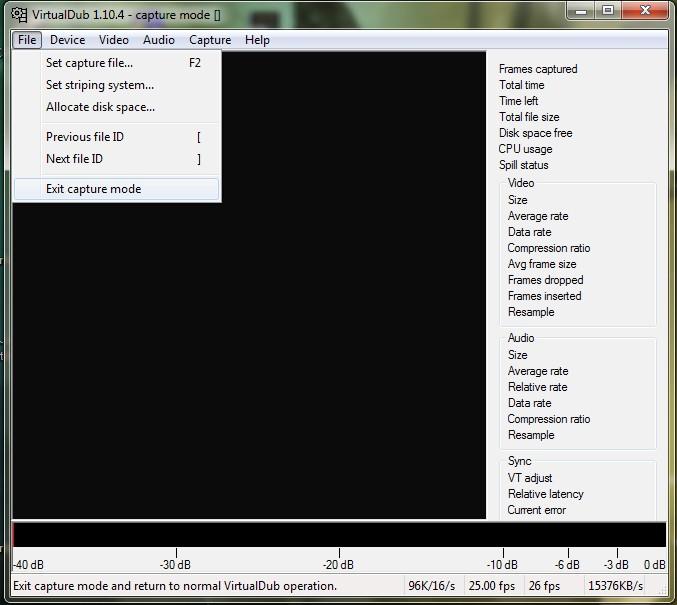Click the Time left label
Screen dimensions: 677x605
[x=519, y=101]
